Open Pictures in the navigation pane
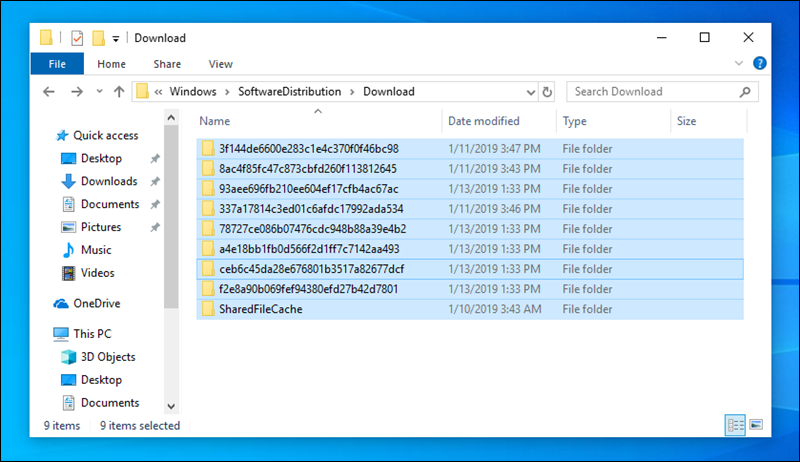The height and width of the screenshot is (462, 800). [x=91, y=227]
